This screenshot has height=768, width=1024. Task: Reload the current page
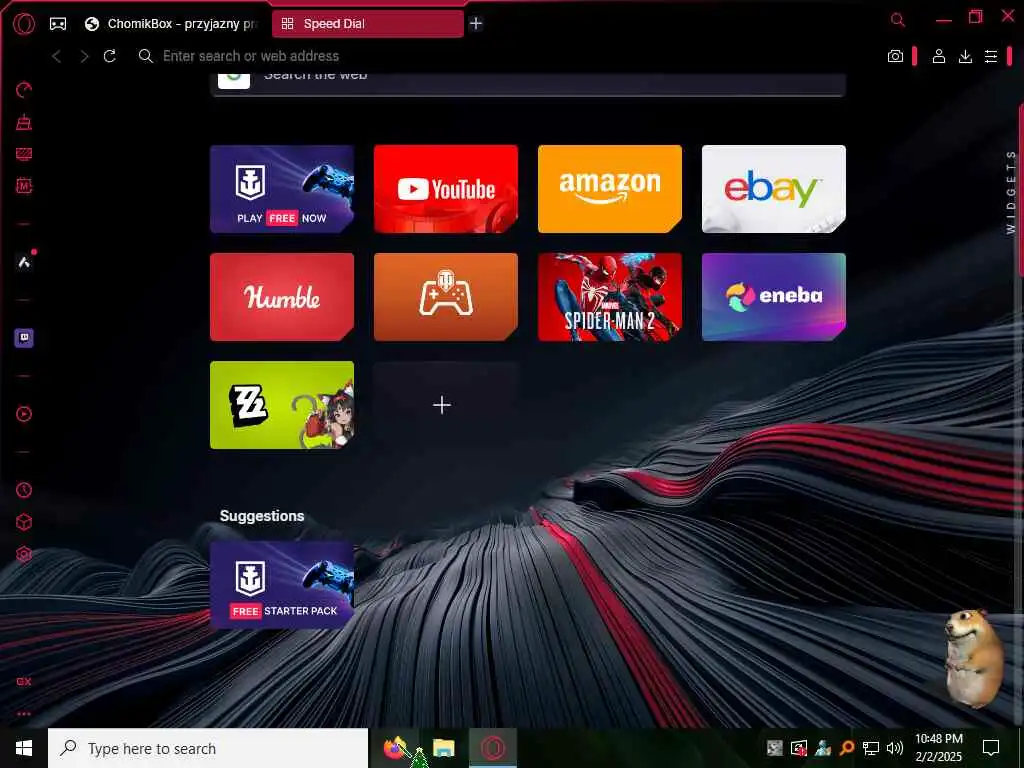(x=110, y=56)
